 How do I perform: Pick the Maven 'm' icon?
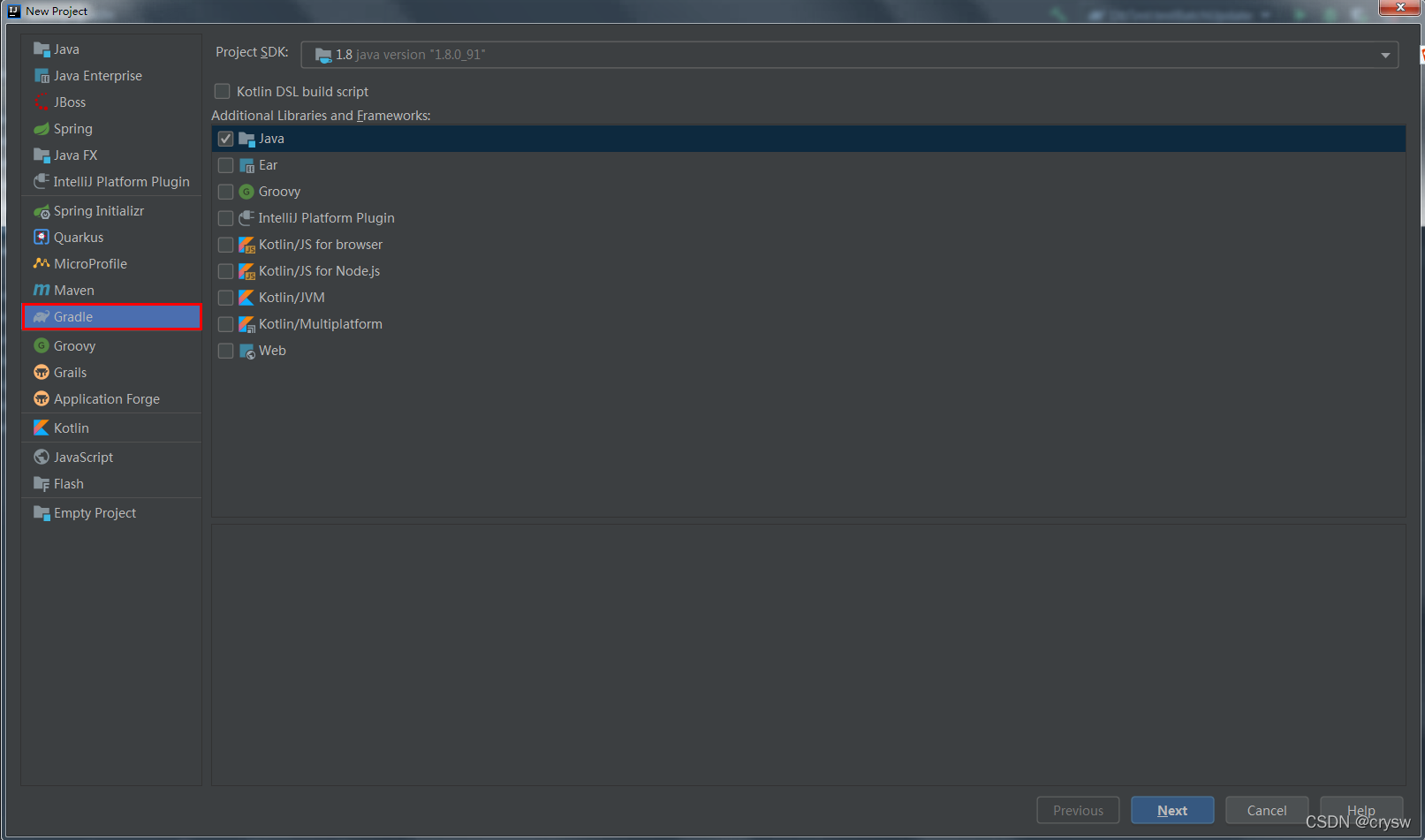click(x=42, y=290)
